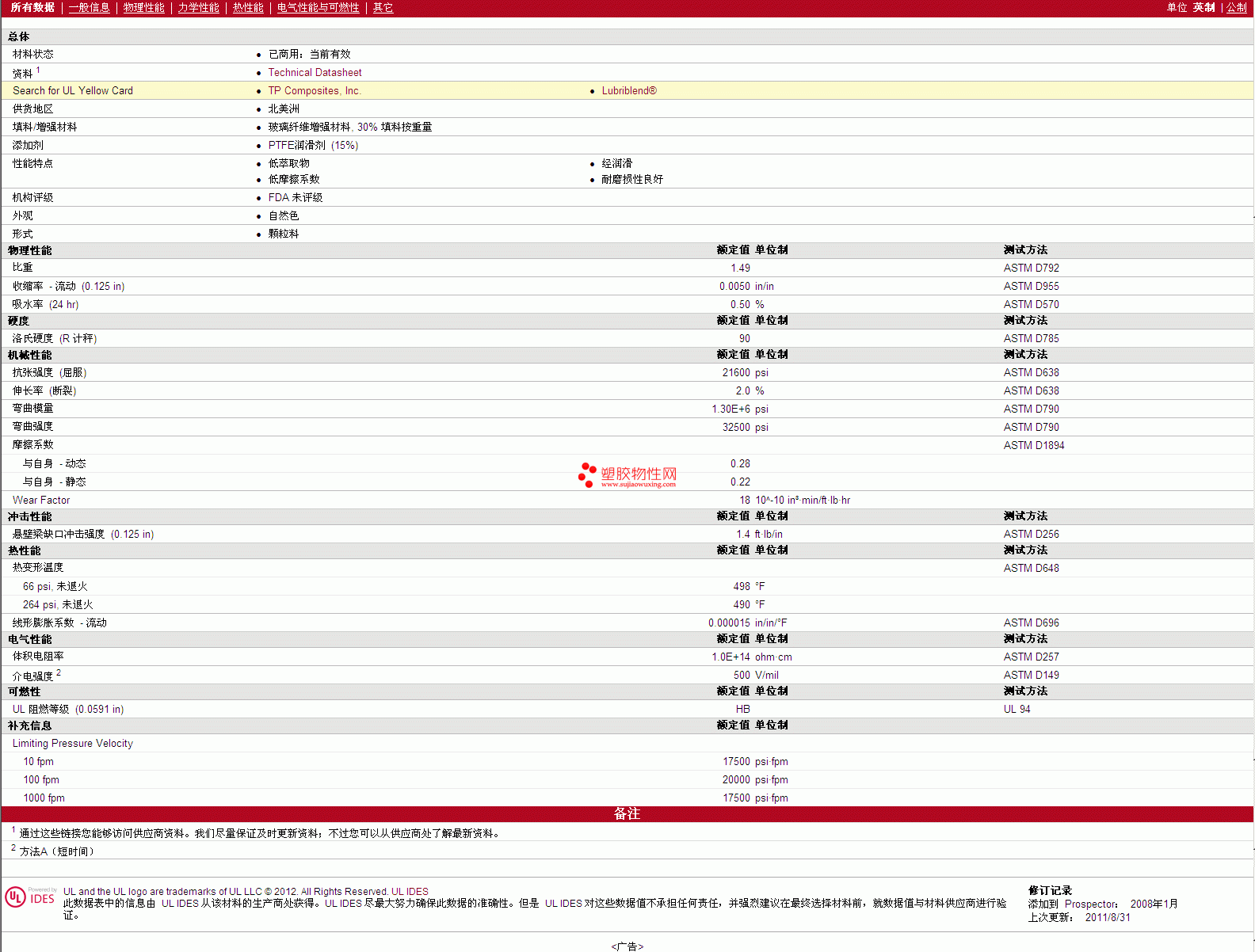Go to the 力学性能 tab
Screen dimensions: 1255x952
coord(198,8)
